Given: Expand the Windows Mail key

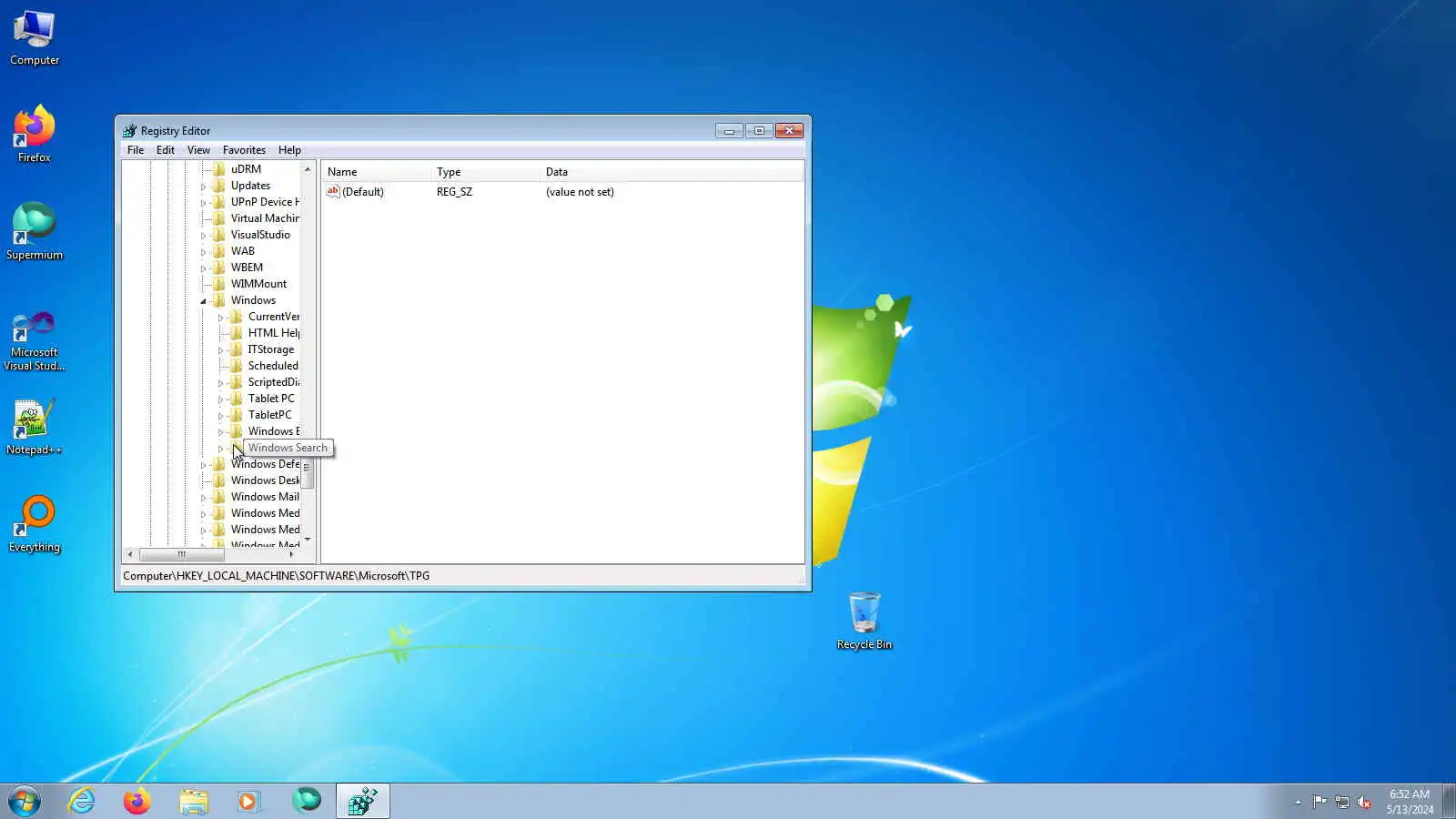Looking at the screenshot, I should click(x=203, y=498).
